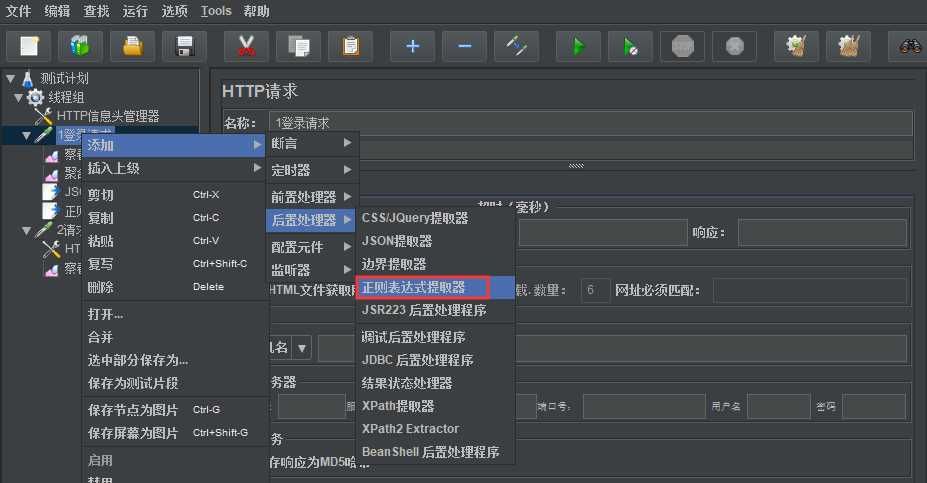Open the 监听器 submenu

pos(312,270)
